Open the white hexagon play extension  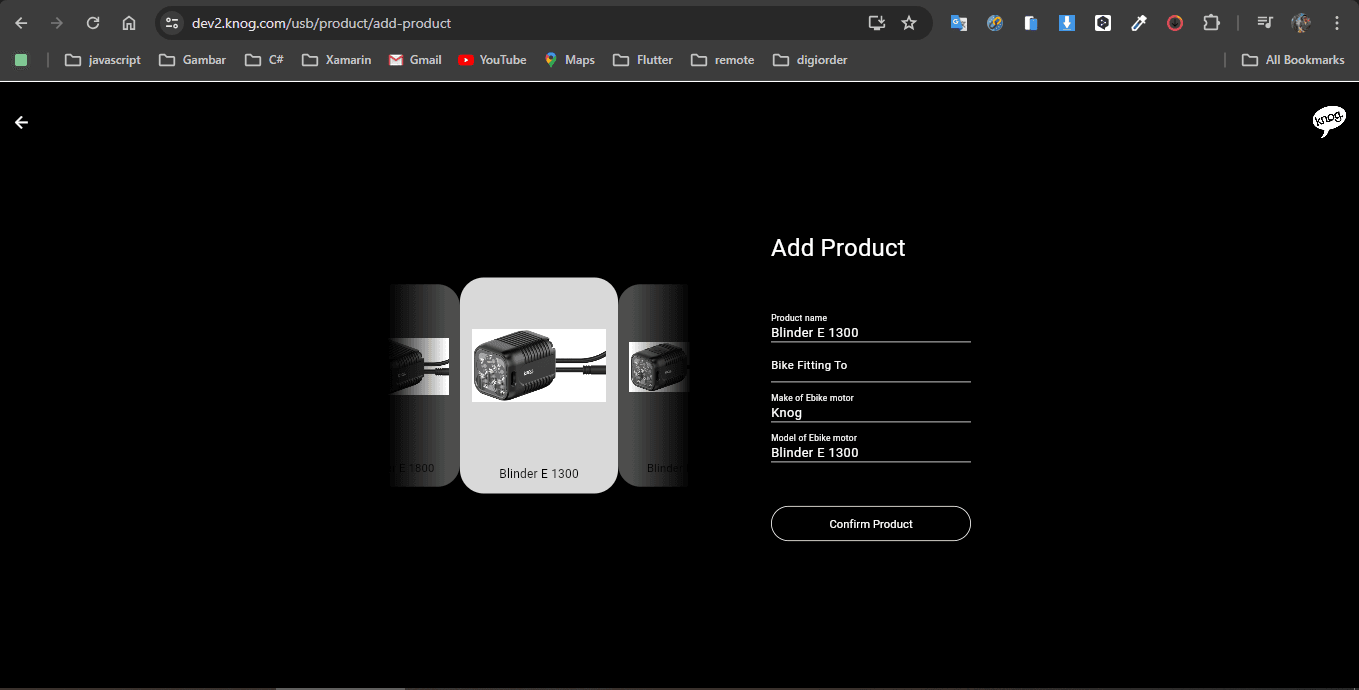pyautogui.click(x=1103, y=23)
